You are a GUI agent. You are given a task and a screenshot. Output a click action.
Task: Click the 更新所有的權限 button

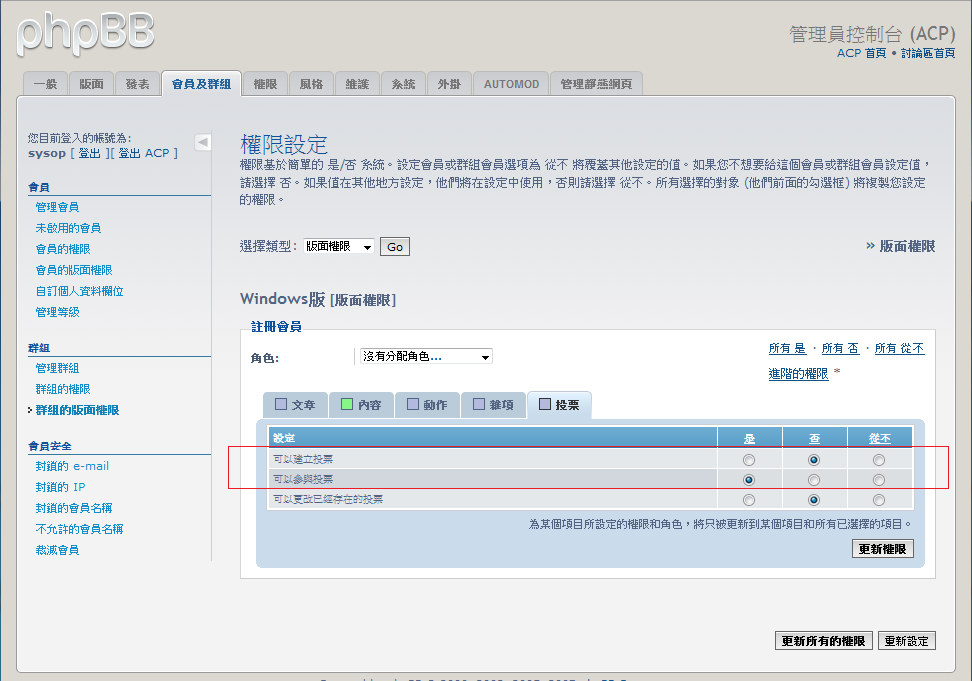[x=824, y=641]
